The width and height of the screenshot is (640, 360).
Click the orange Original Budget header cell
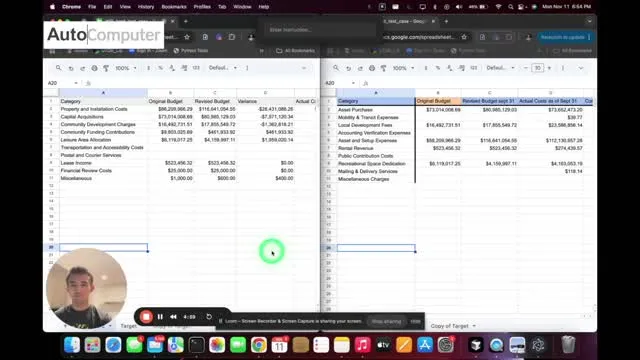click(438, 101)
